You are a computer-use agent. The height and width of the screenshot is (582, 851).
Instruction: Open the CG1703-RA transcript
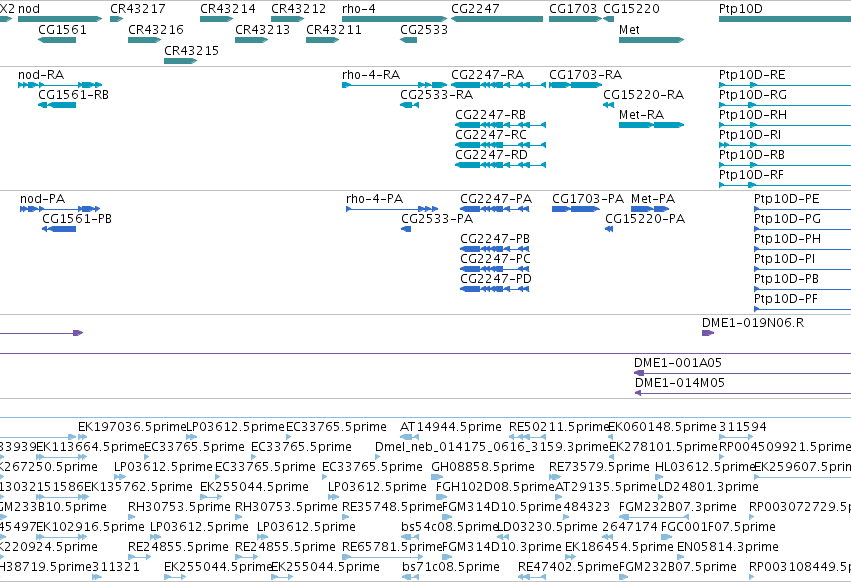pyautogui.click(x=586, y=74)
